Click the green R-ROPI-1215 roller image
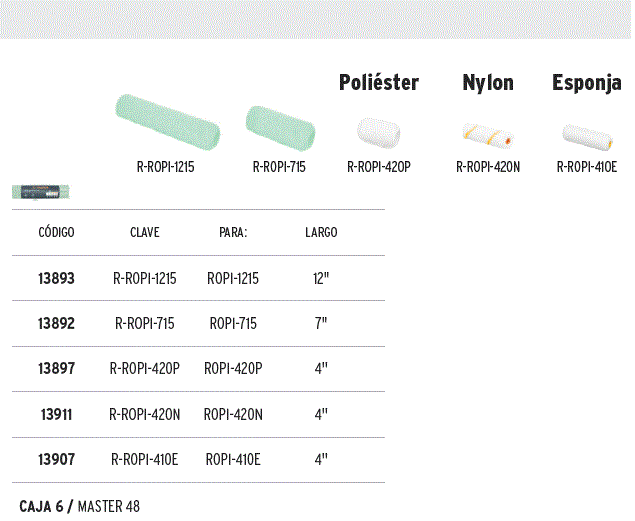The width and height of the screenshot is (635, 521). coord(168,122)
